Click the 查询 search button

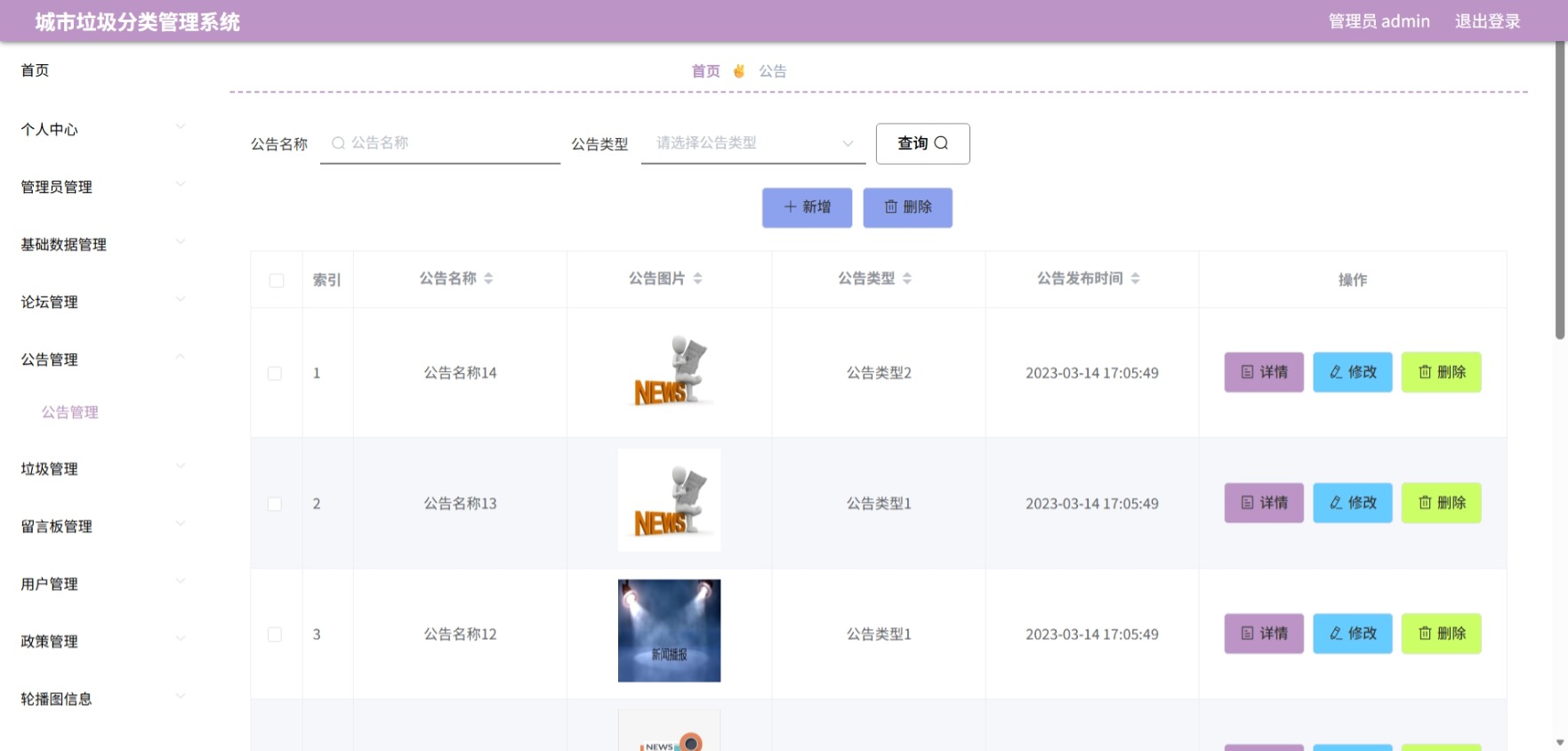point(923,143)
